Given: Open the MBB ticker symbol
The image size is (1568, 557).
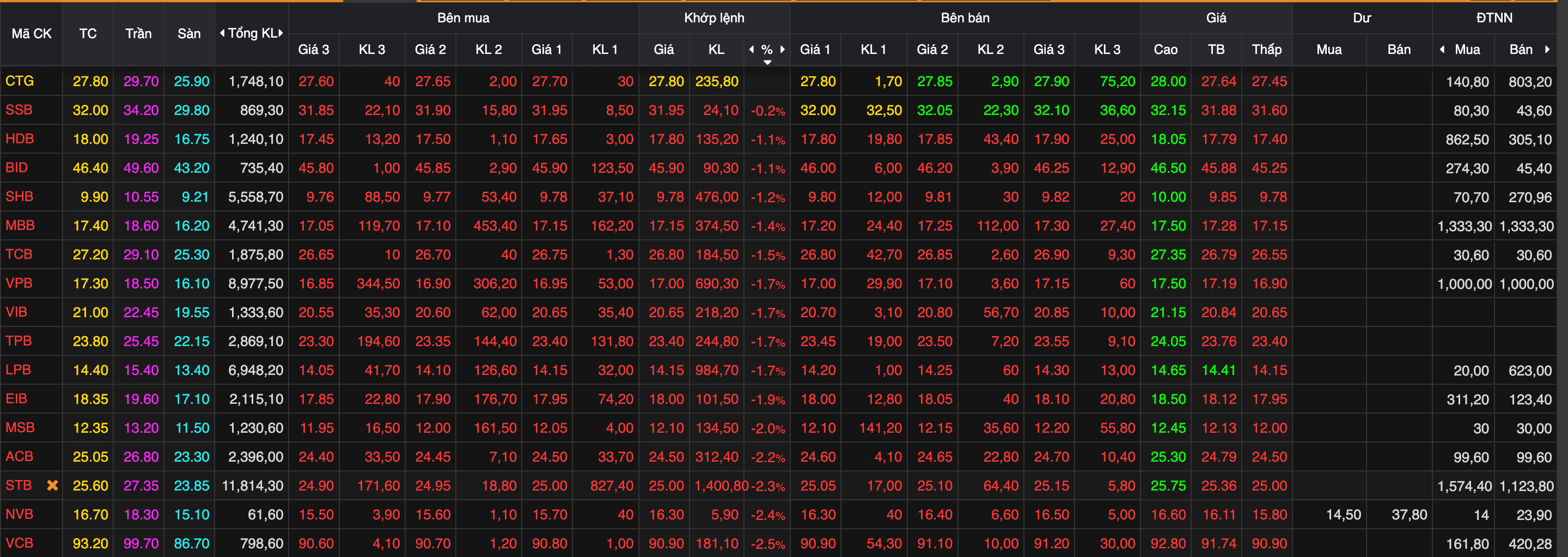Looking at the screenshot, I should (x=20, y=226).
